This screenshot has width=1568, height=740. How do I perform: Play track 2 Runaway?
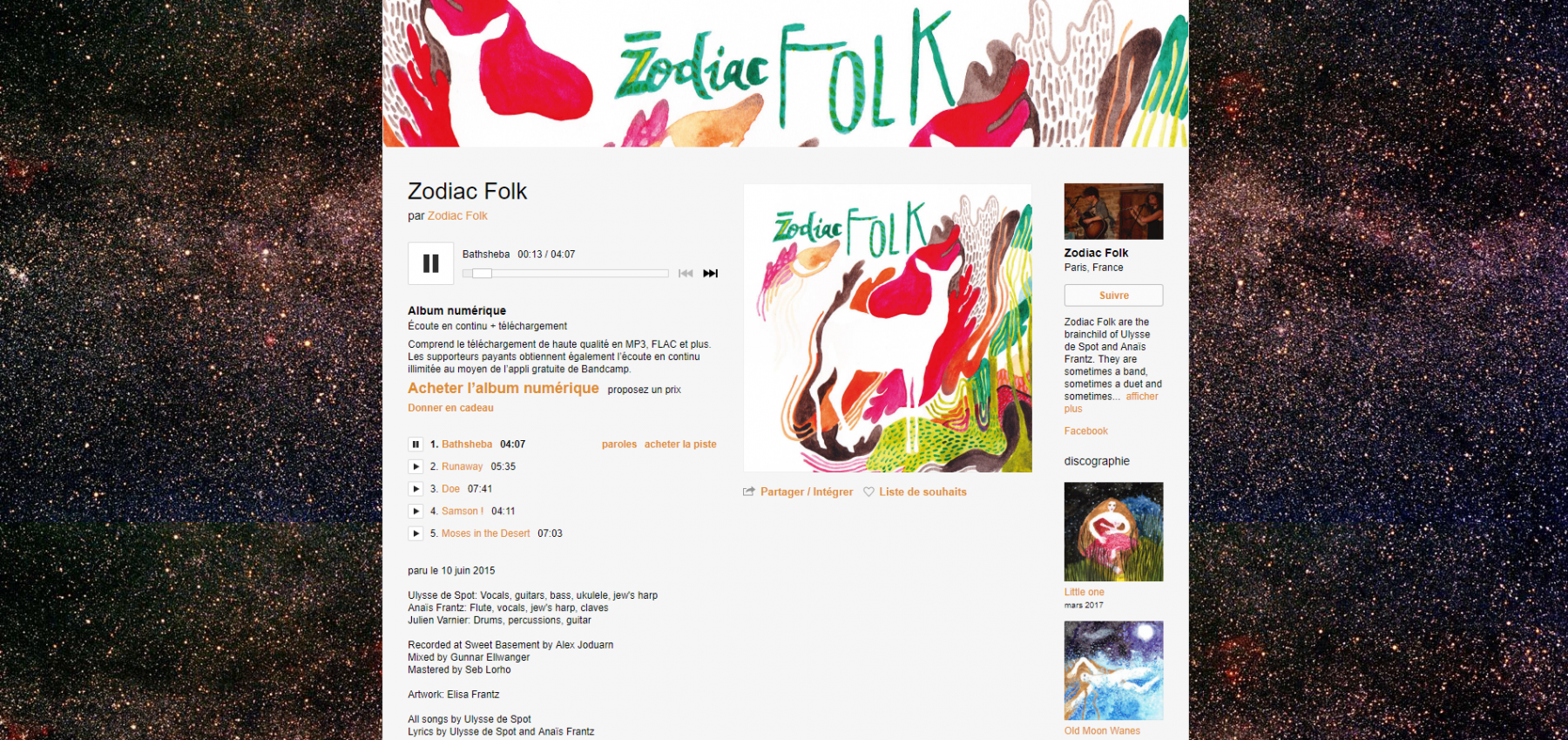tap(416, 467)
